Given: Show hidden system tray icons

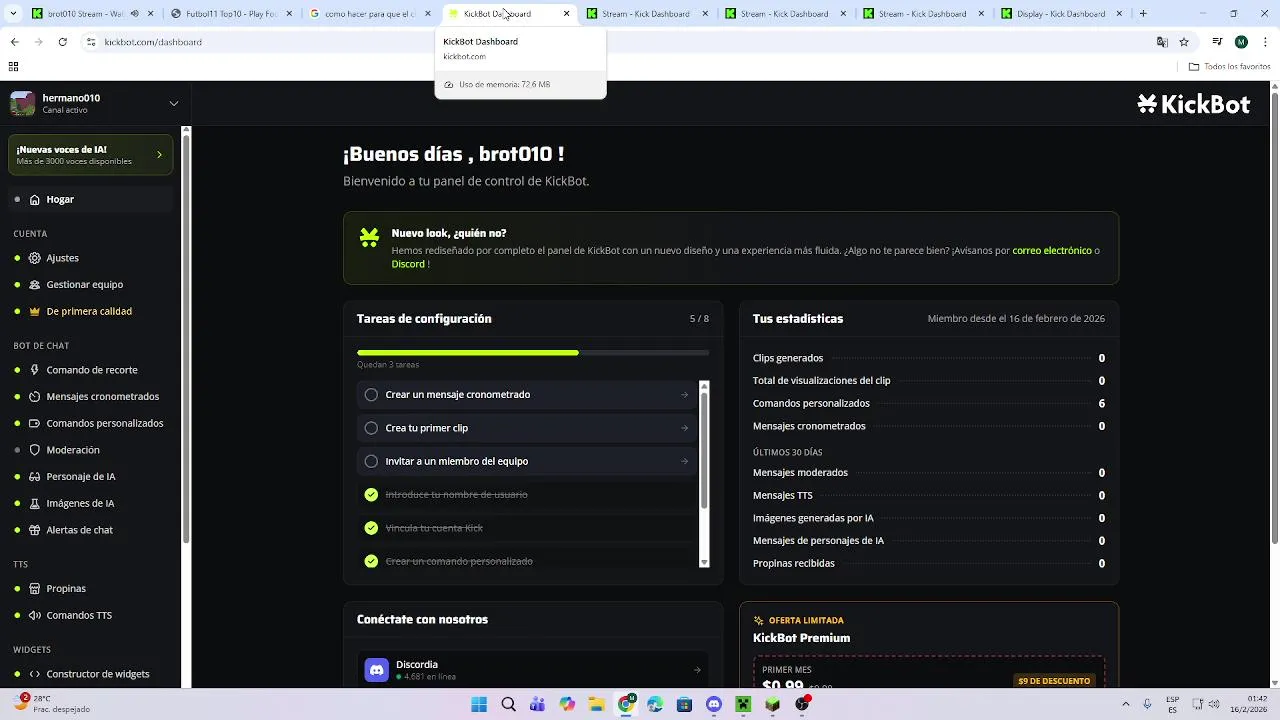Looking at the screenshot, I should click(x=1126, y=704).
